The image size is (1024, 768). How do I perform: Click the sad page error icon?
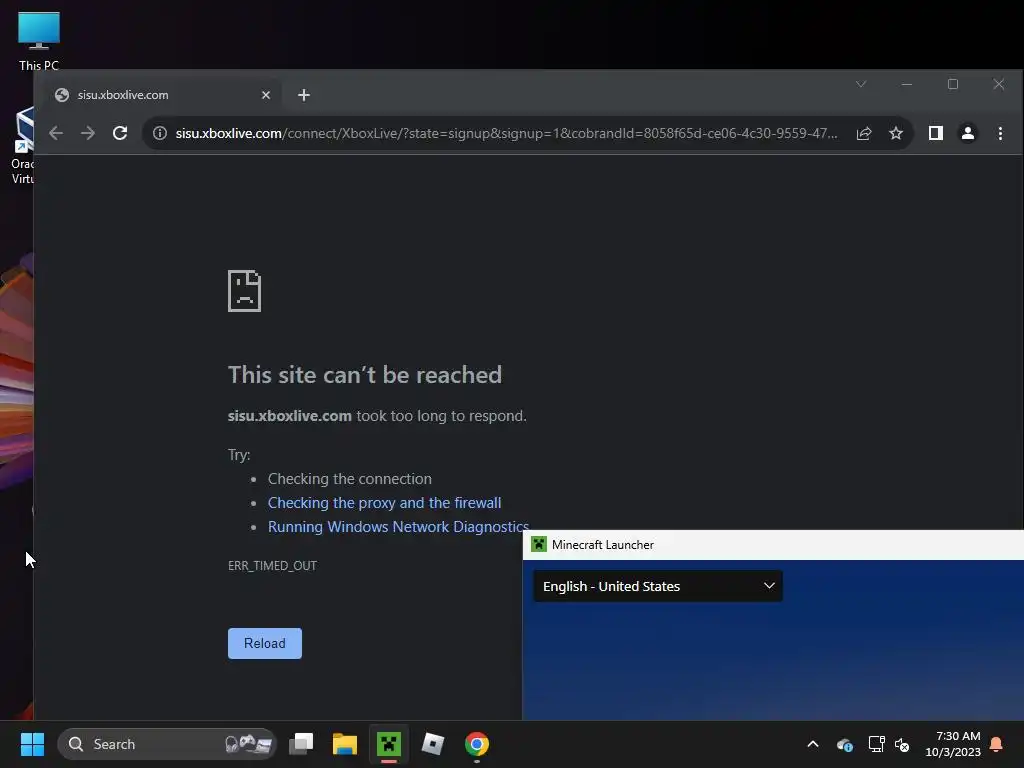(244, 291)
